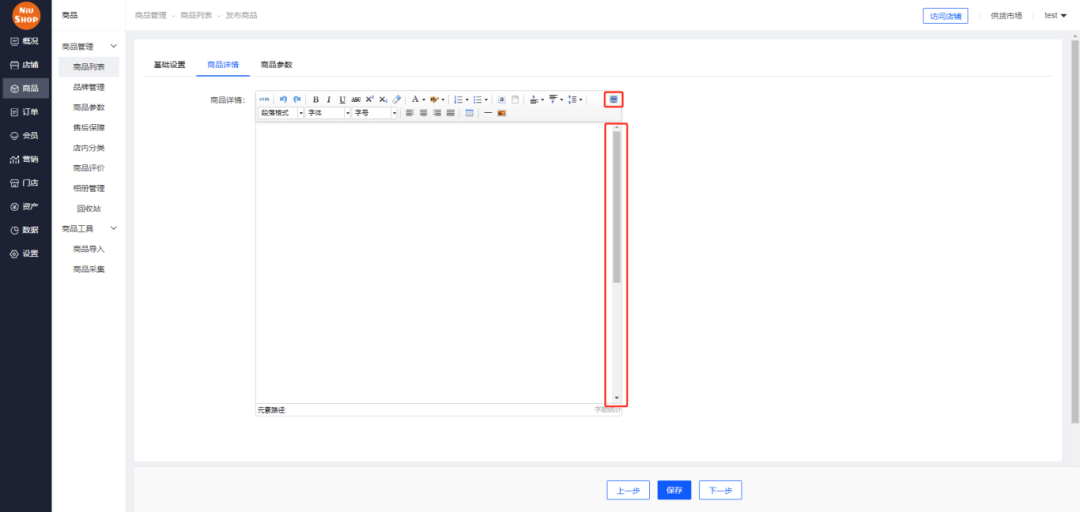Toggle editor fullscreen mode
This screenshot has height=512, width=1080.
point(614,99)
